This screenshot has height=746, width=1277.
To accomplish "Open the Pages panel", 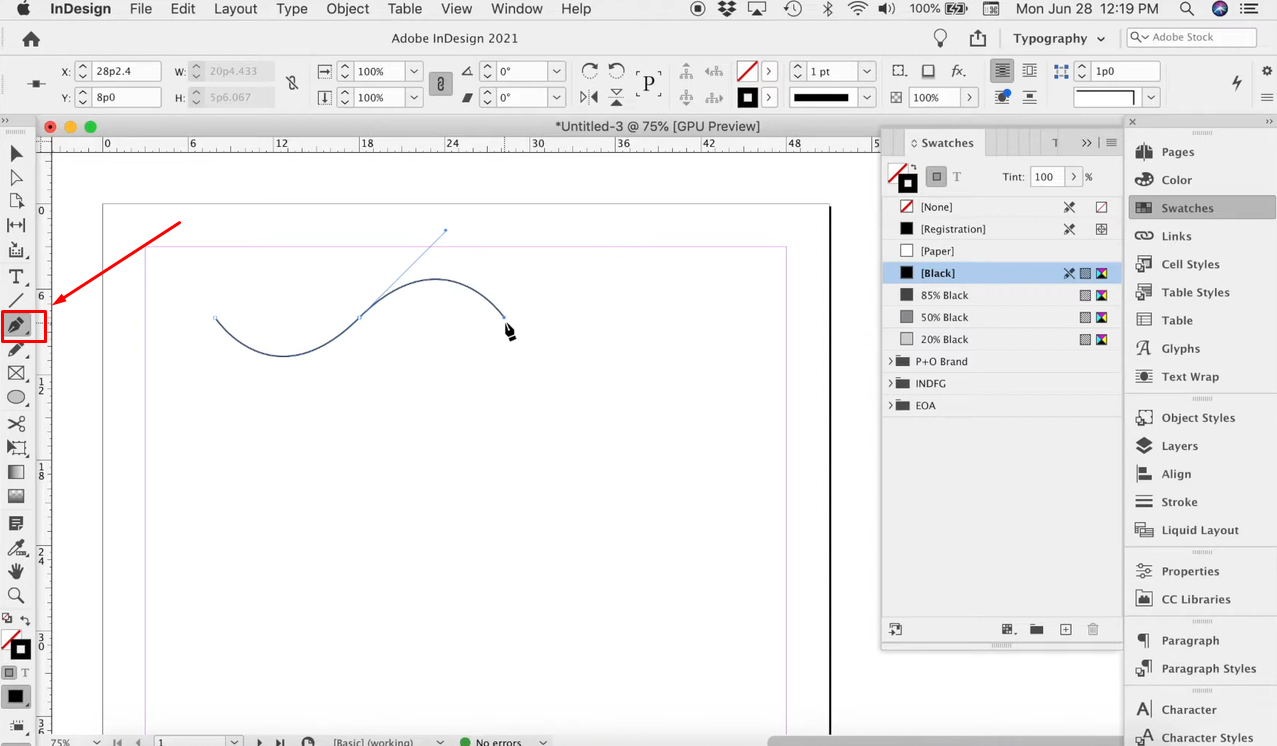I will pos(1178,152).
